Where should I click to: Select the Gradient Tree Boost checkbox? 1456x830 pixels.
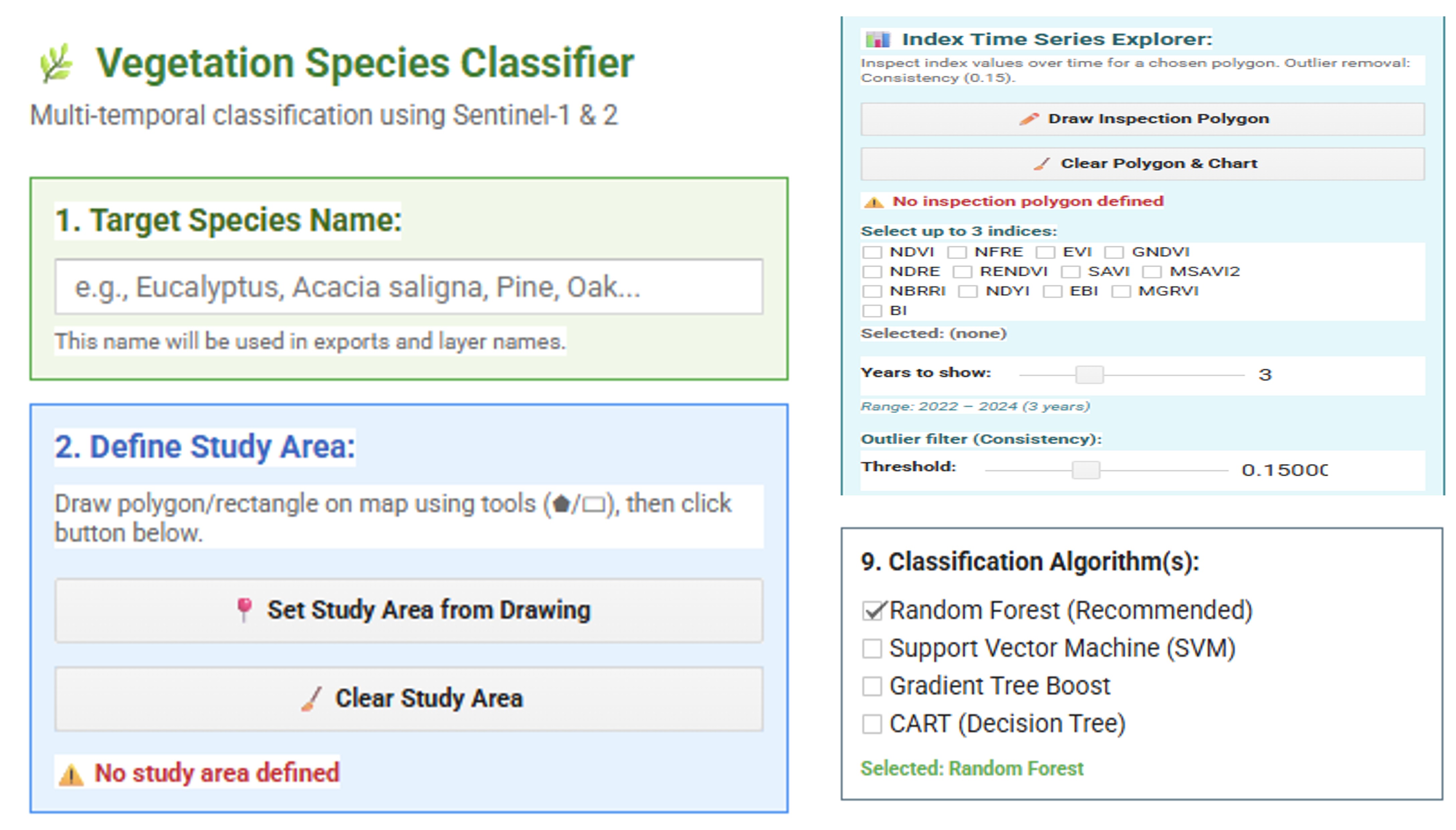(872, 686)
